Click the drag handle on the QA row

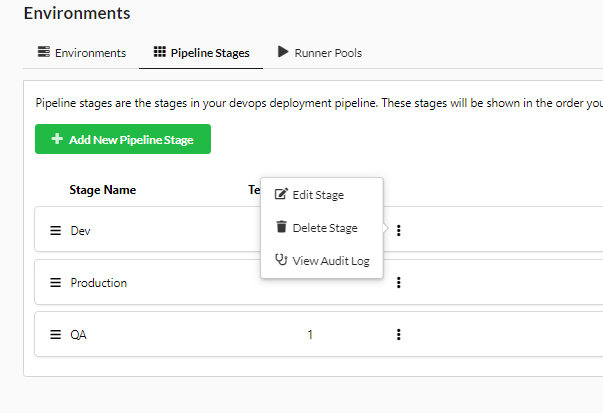(x=56, y=335)
